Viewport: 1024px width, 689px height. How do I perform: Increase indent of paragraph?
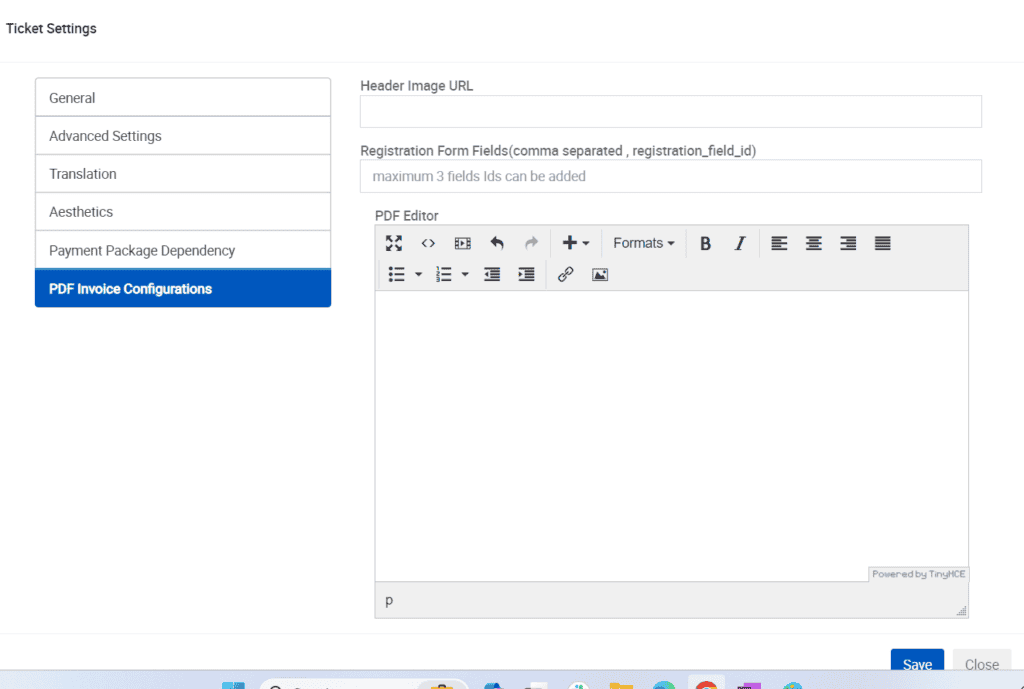(x=526, y=274)
